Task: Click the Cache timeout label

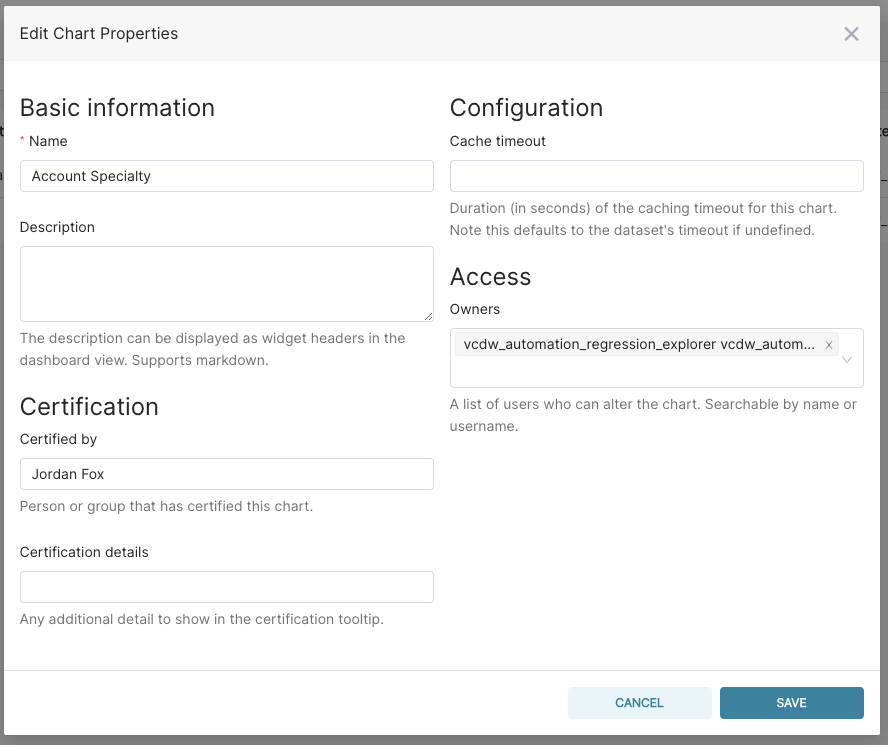Action: click(498, 142)
